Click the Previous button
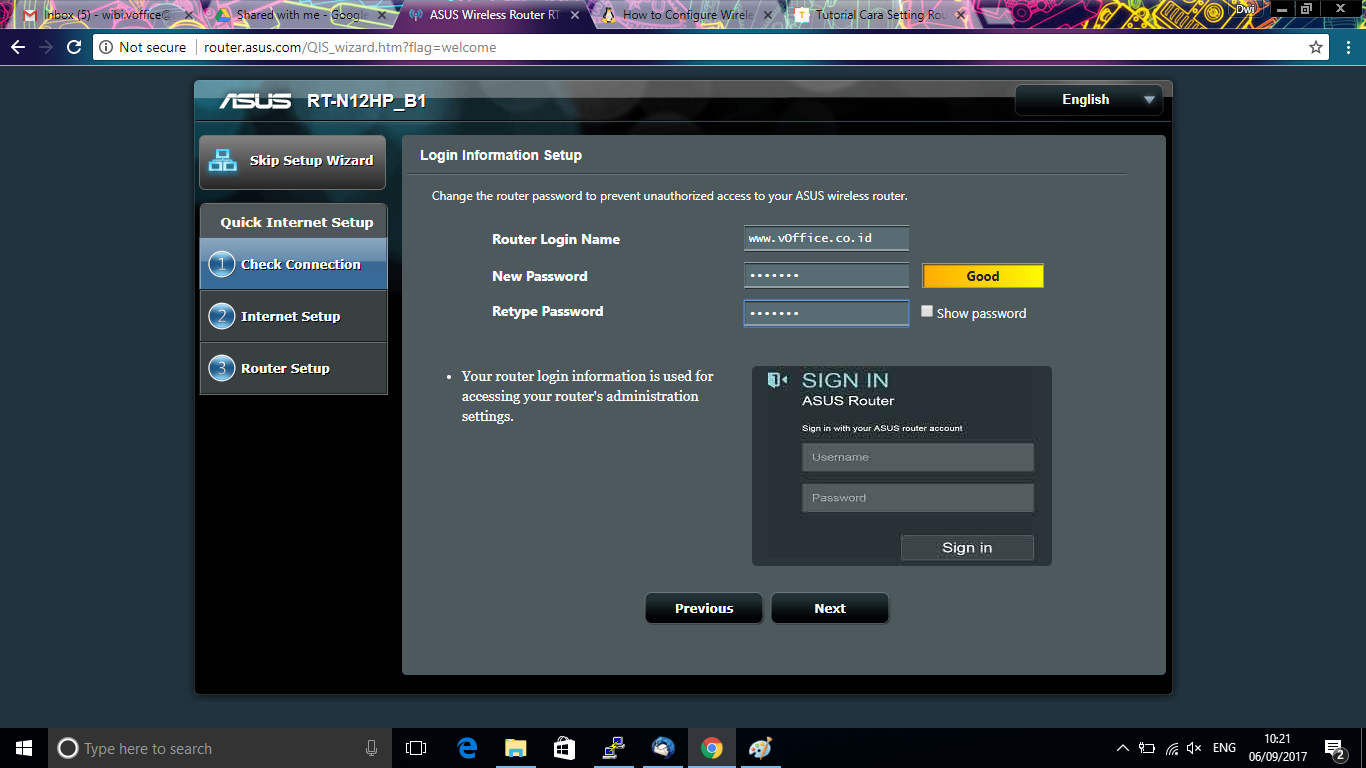 (703, 608)
